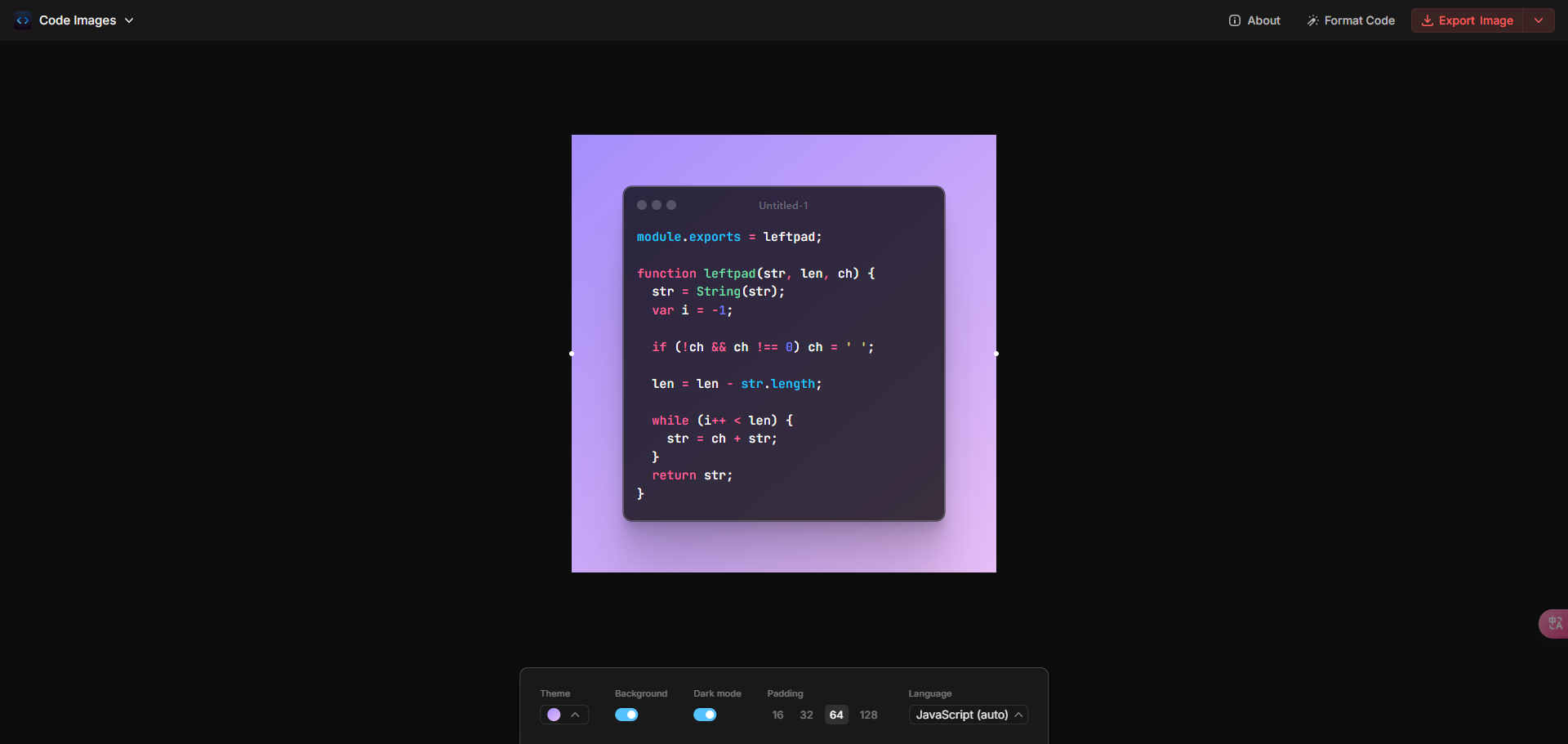Expand the export options chevron

coord(1539,20)
